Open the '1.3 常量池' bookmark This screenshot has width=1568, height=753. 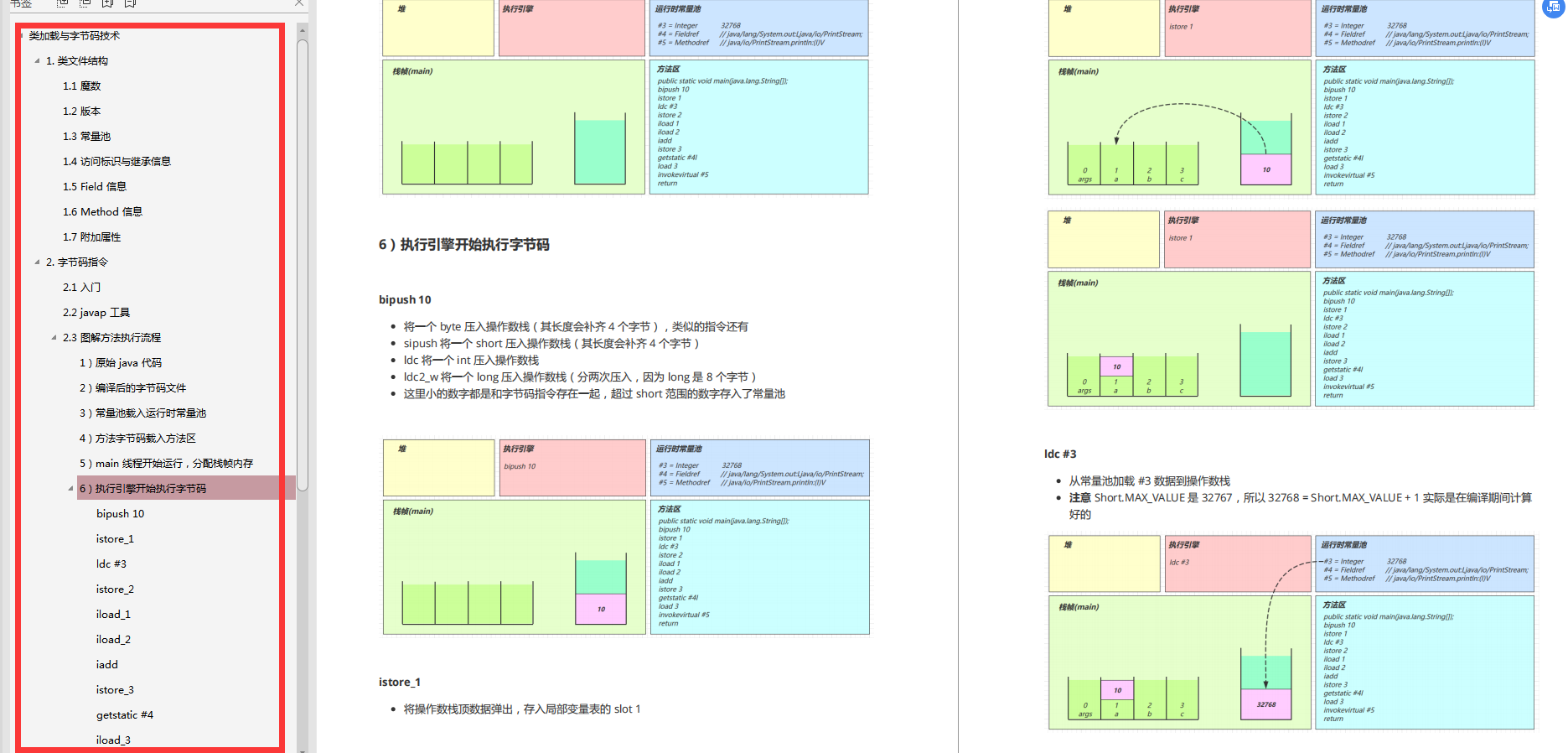86,136
